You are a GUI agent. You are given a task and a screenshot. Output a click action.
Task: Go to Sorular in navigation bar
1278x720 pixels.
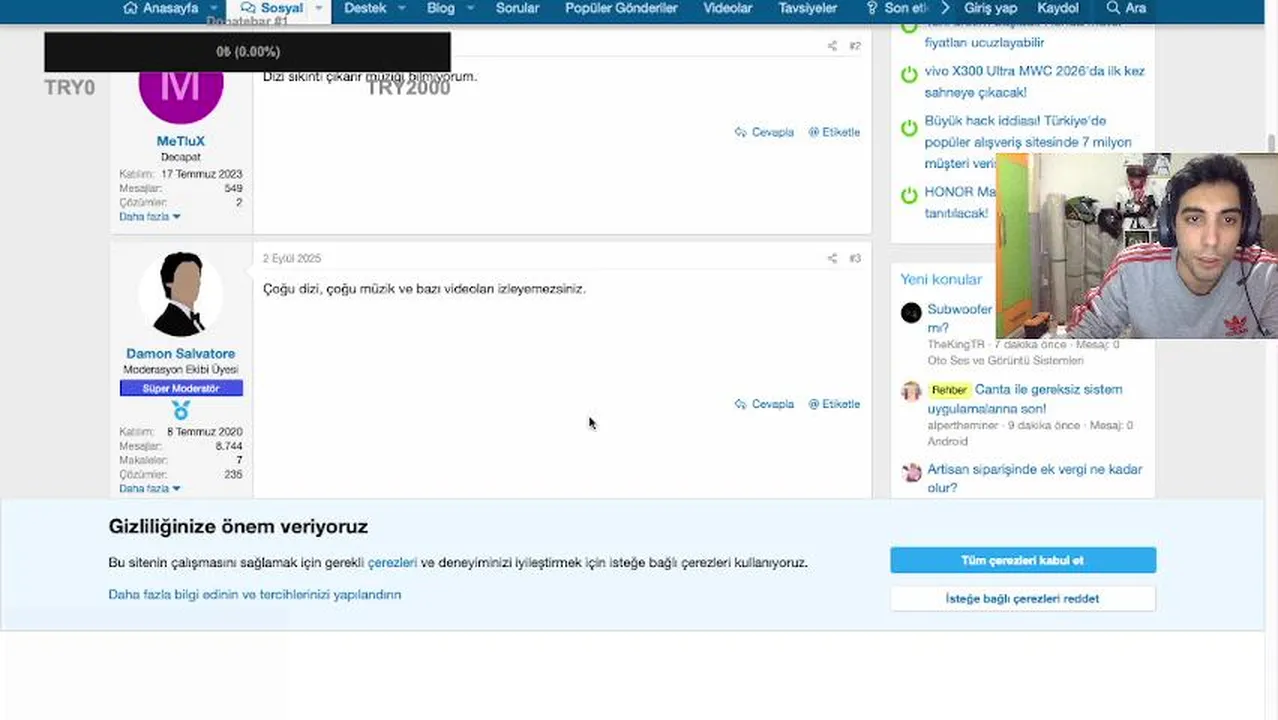pos(517,8)
